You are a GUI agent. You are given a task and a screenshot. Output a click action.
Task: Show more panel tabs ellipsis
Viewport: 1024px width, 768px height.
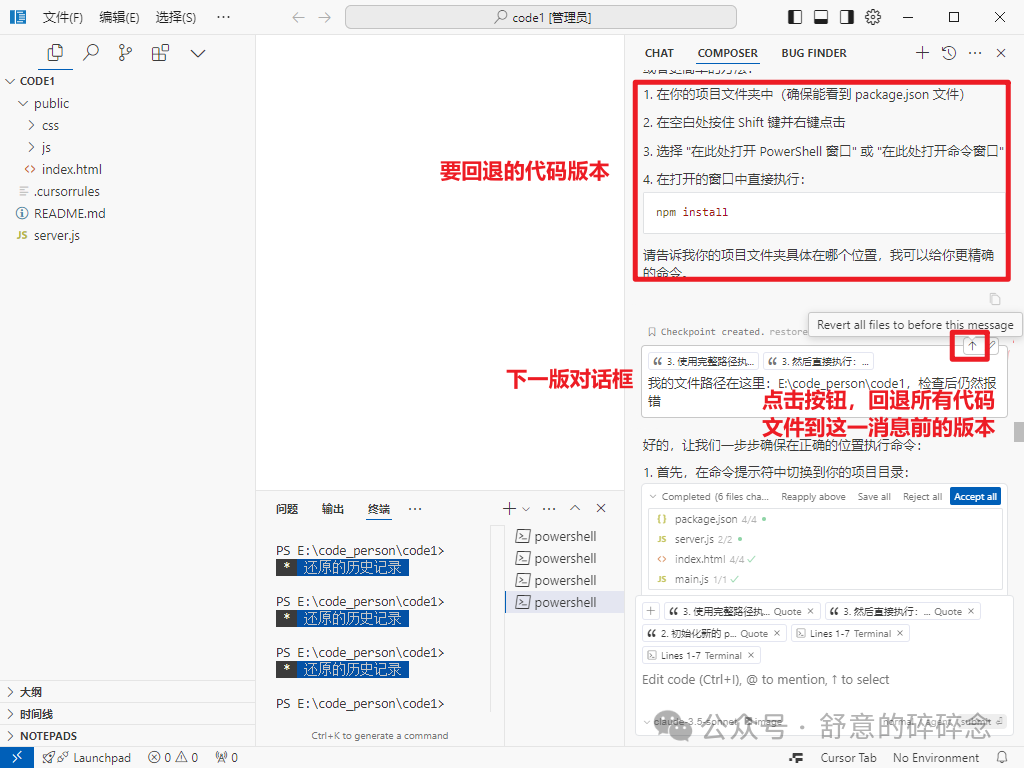pos(415,508)
